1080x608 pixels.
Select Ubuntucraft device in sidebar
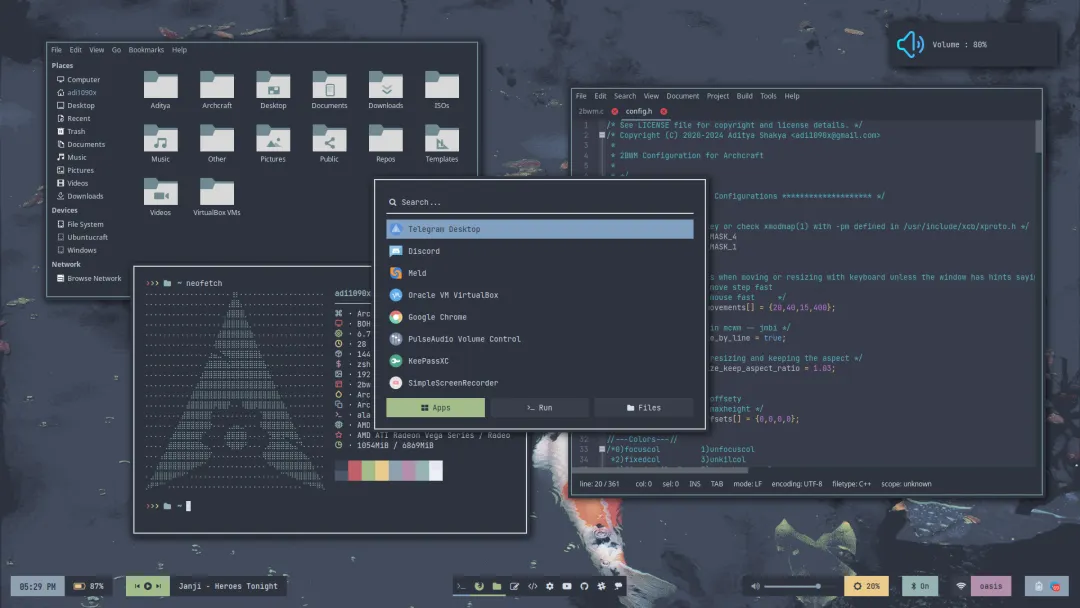click(x=82, y=238)
